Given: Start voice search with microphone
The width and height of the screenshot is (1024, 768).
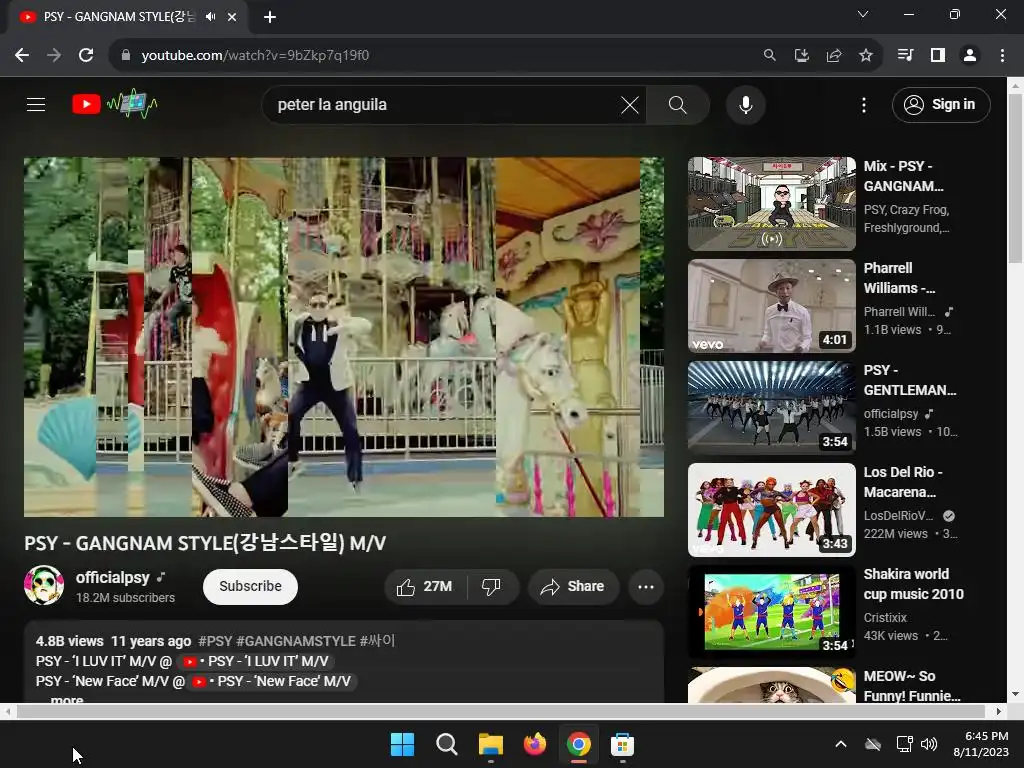Looking at the screenshot, I should point(745,104).
